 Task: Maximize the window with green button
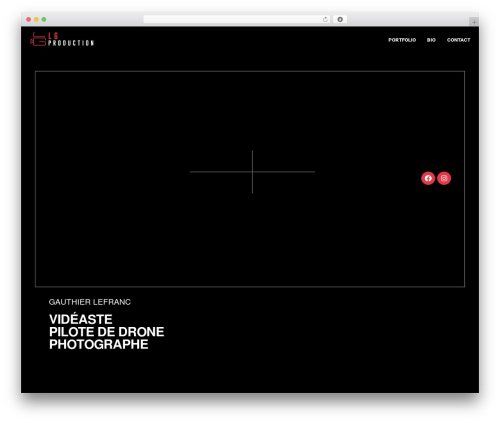[x=44, y=20]
